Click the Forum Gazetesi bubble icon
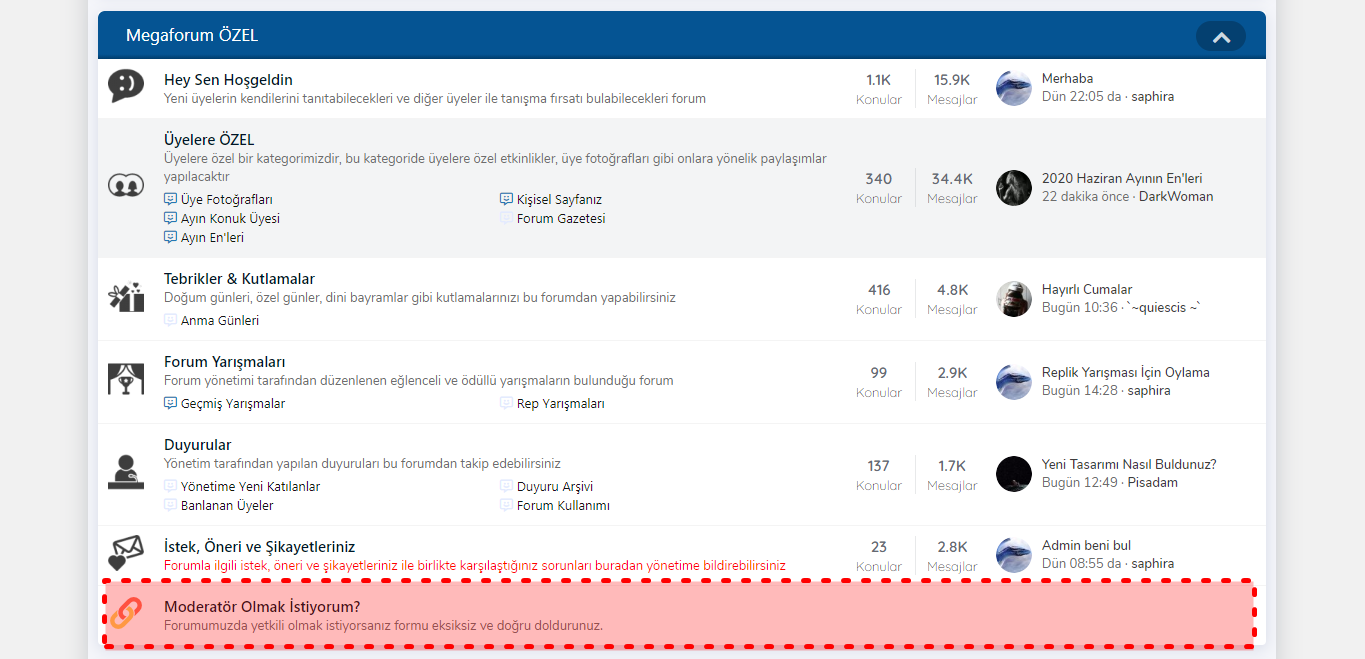Viewport: 1365px width, 659px height. [506, 218]
